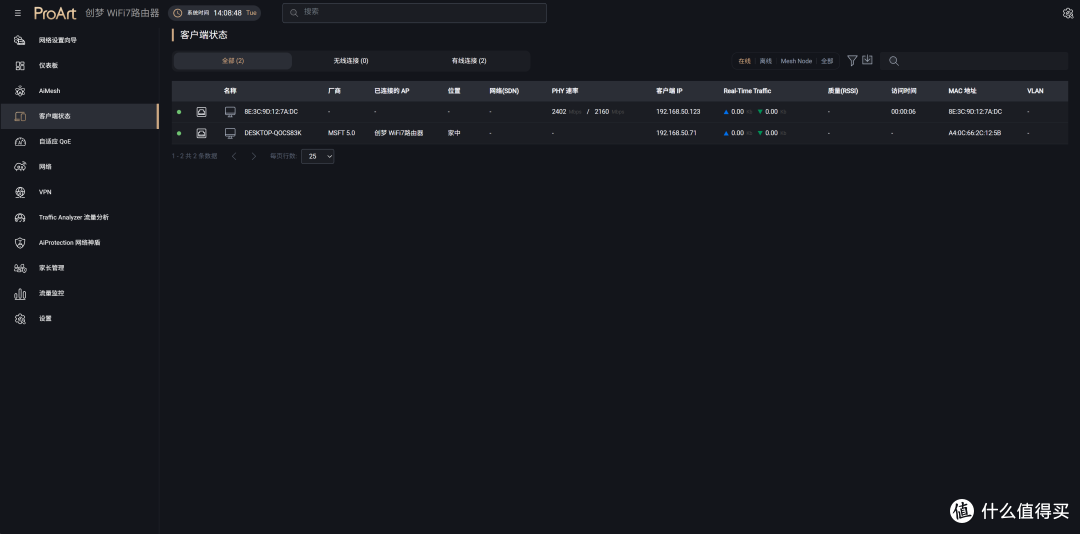The width and height of the screenshot is (1080, 534).
Task: Select the 全部 status filter next to Mesh Node
Action: (x=827, y=61)
